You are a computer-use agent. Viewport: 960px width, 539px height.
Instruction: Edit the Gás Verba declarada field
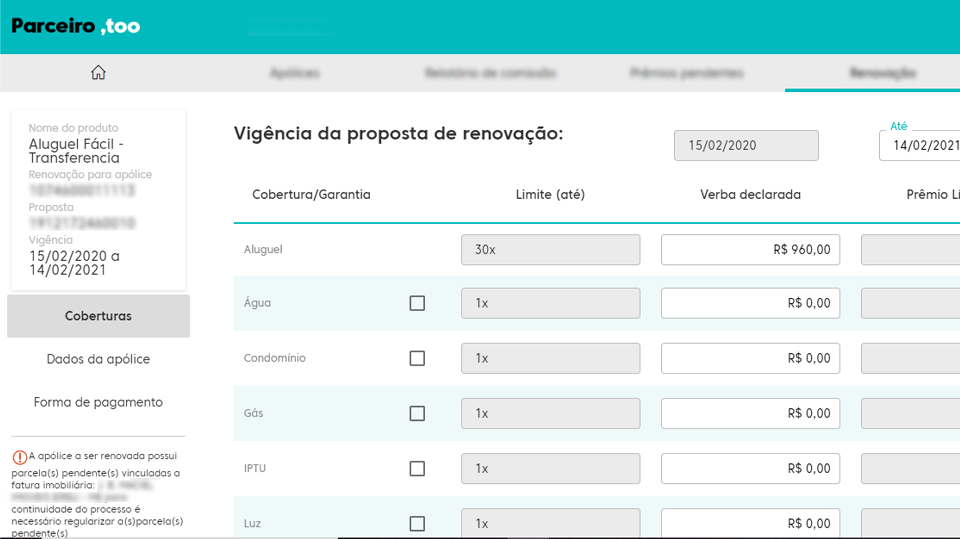coord(750,413)
